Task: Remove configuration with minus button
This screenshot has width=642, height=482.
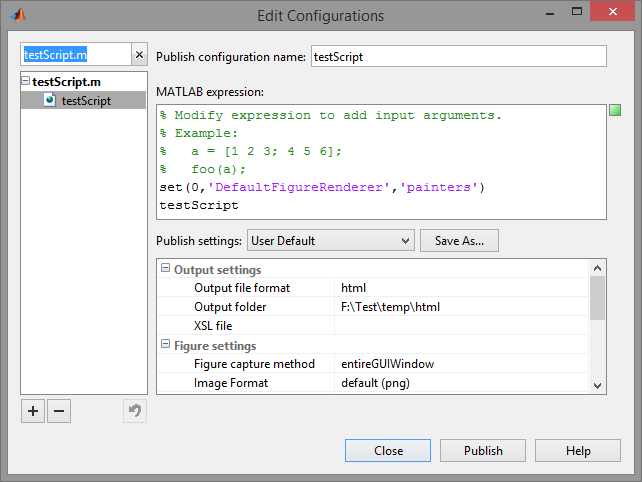Action: (x=59, y=411)
